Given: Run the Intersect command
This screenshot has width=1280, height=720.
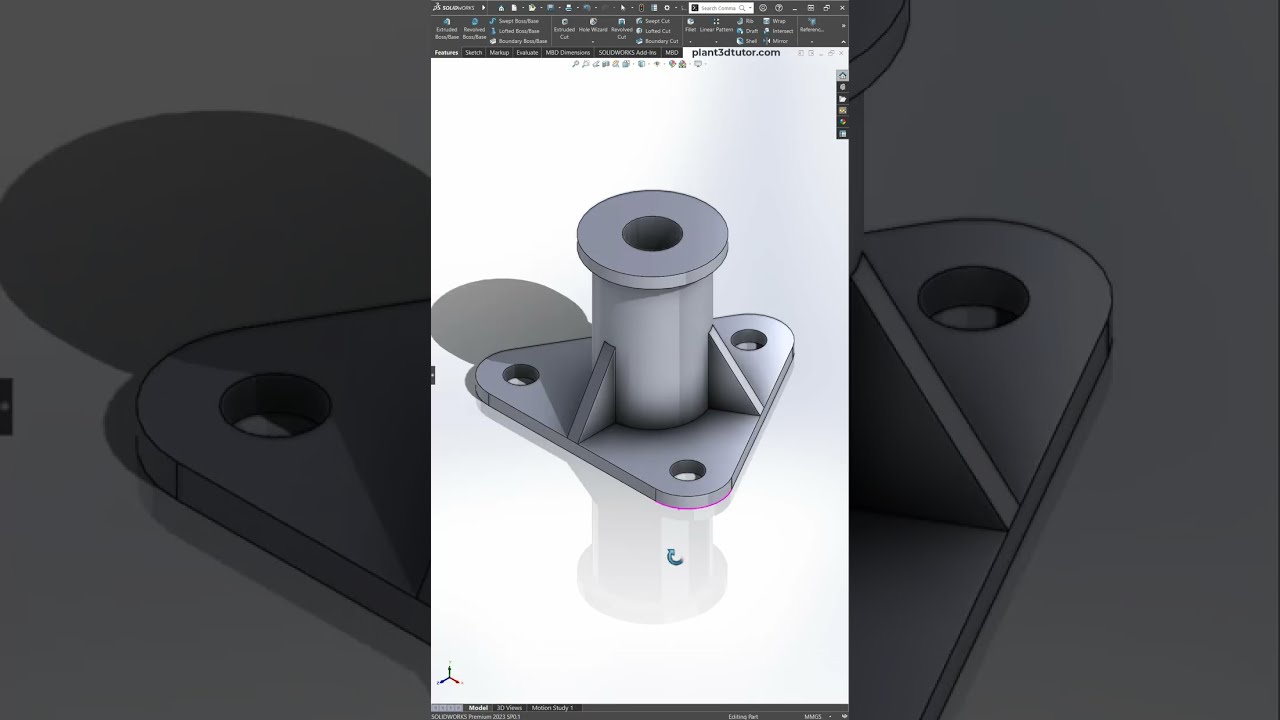Looking at the screenshot, I should click(x=778, y=31).
